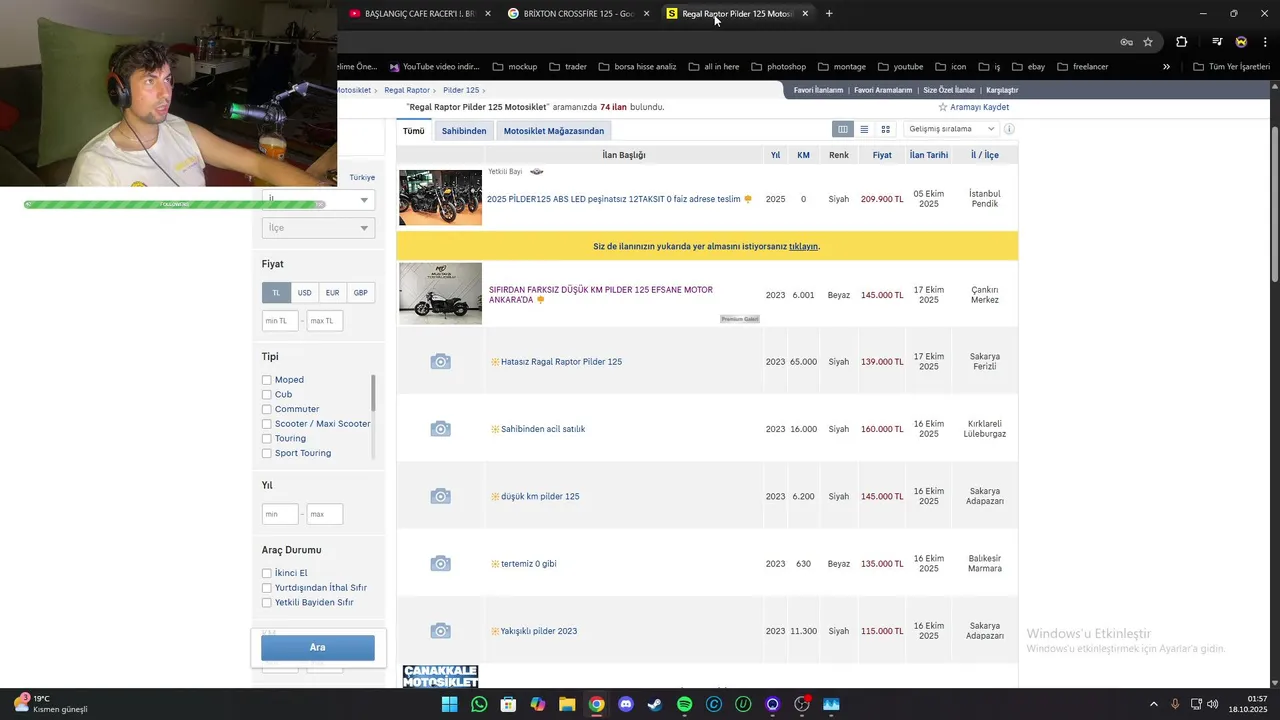1280x720 pixels.
Task: Open the Chrome extensions puzzle icon
Action: 1182,42
